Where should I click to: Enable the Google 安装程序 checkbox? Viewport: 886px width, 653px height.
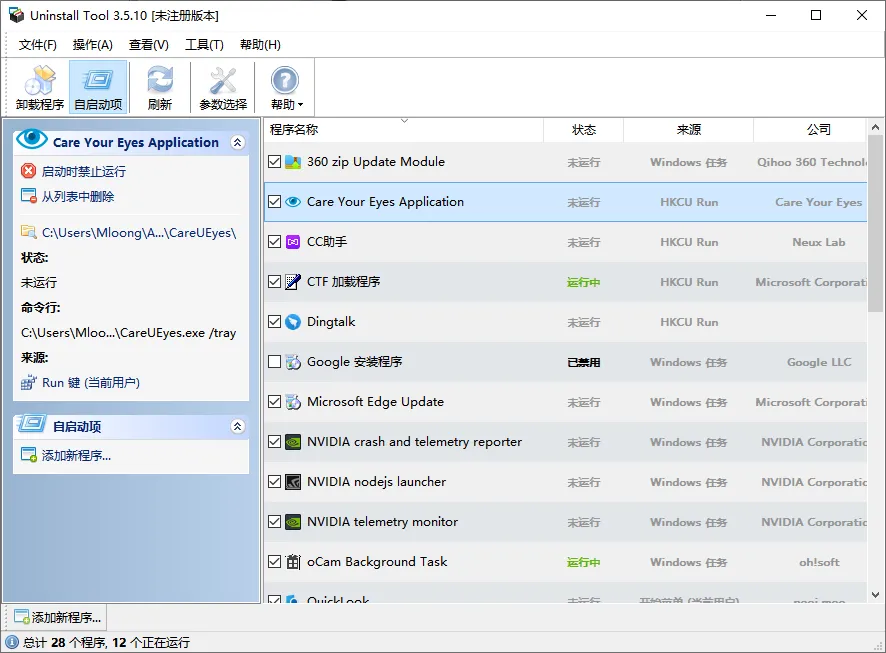point(275,362)
